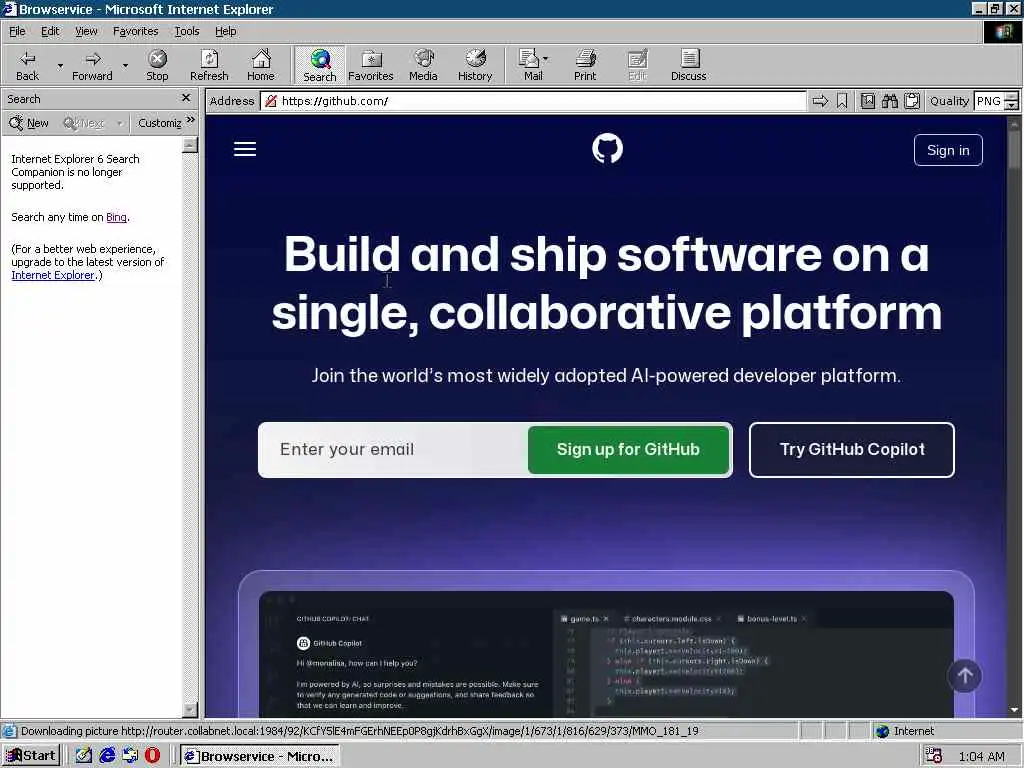Click the Forward toolbar button

coord(92,65)
